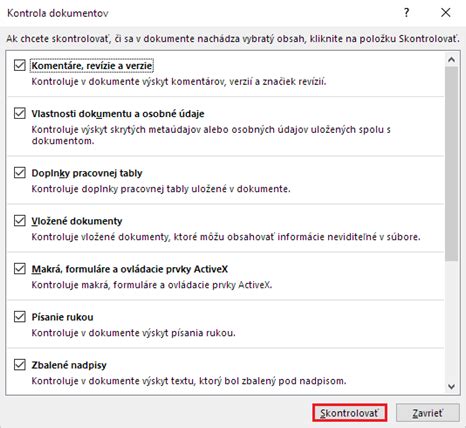The image size is (466, 428).
Task: Click the scrollbar down arrow
Action: point(451,387)
